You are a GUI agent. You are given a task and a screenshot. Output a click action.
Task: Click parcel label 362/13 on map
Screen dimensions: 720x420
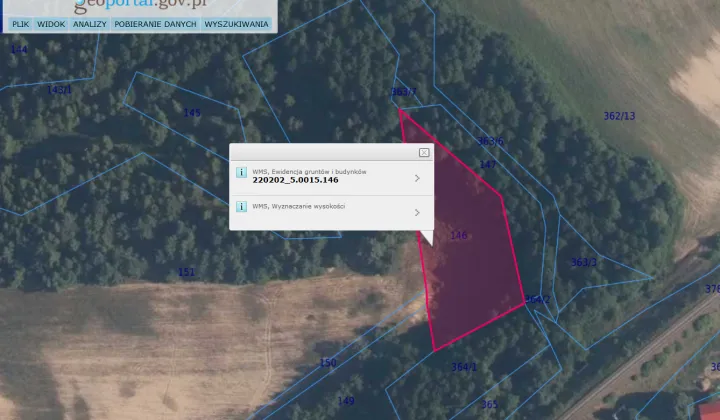coord(619,116)
